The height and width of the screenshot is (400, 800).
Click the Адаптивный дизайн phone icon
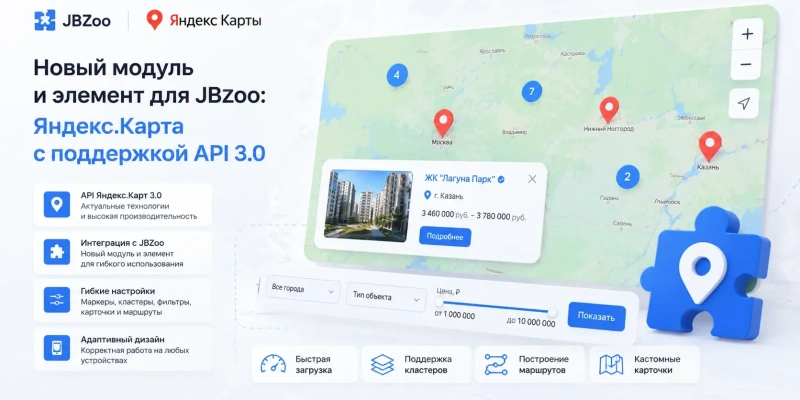pyautogui.click(x=57, y=348)
